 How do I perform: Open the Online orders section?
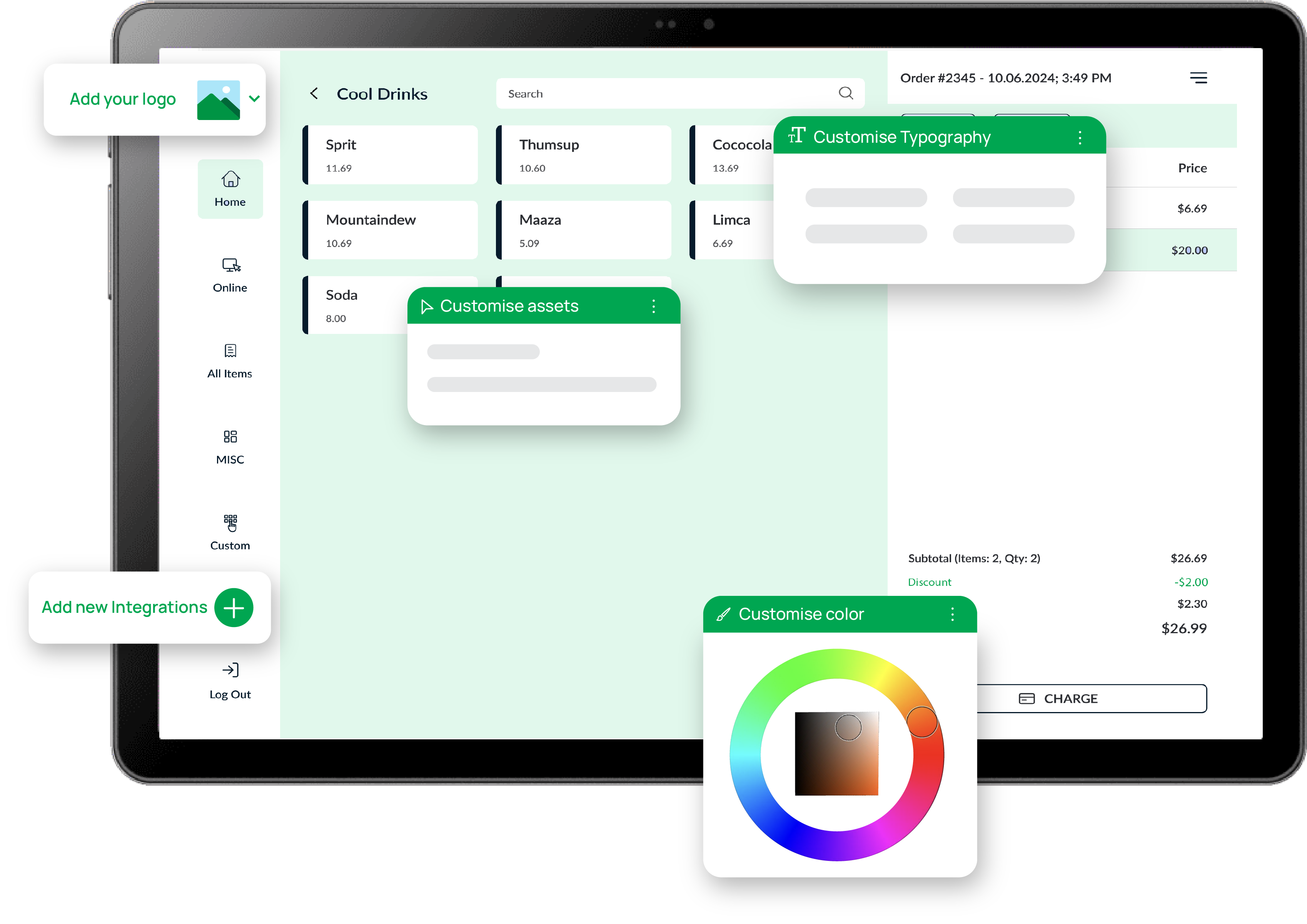pos(230,265)
